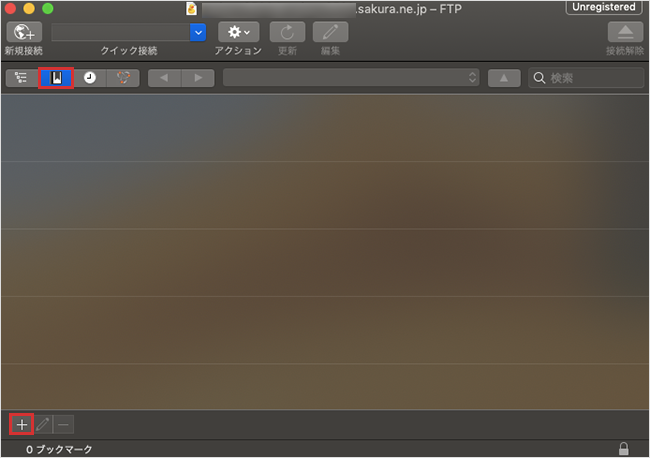Add a new bookmark with plus button
The width and height of the screenshot is (650, 458).
[x=22, y=424]
